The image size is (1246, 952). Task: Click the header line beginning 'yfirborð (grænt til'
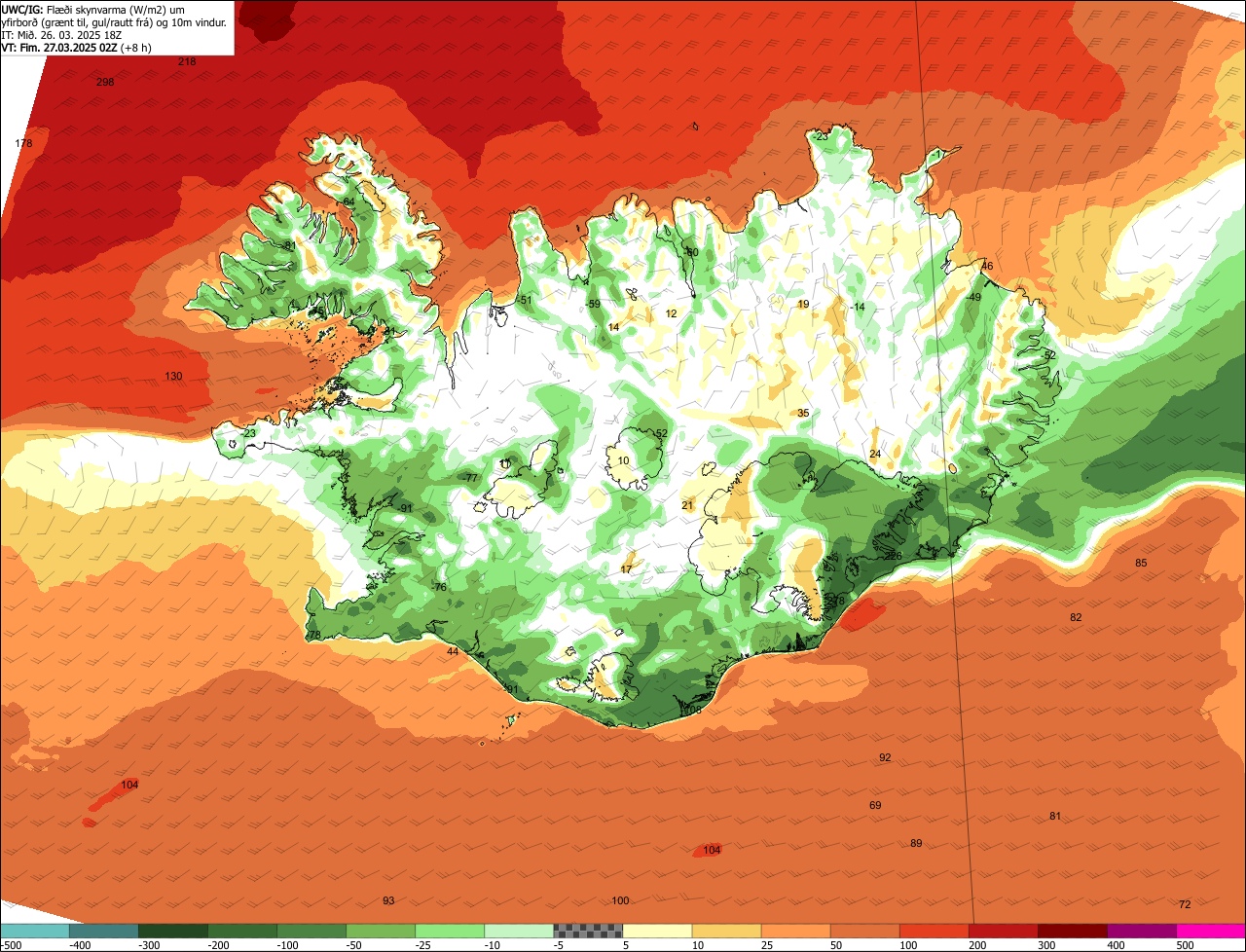[114, 21]
